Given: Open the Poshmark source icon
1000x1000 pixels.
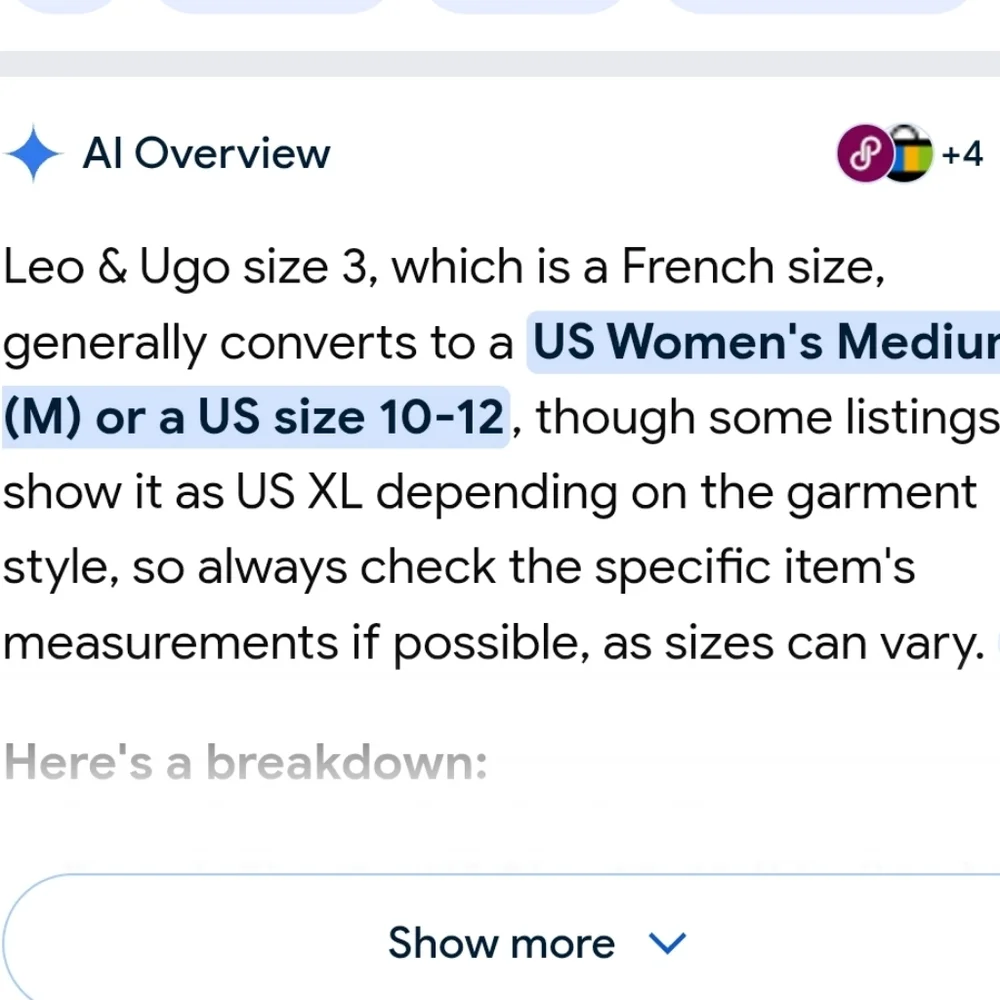Looking at the screenshot, I should tap(863, 154).
